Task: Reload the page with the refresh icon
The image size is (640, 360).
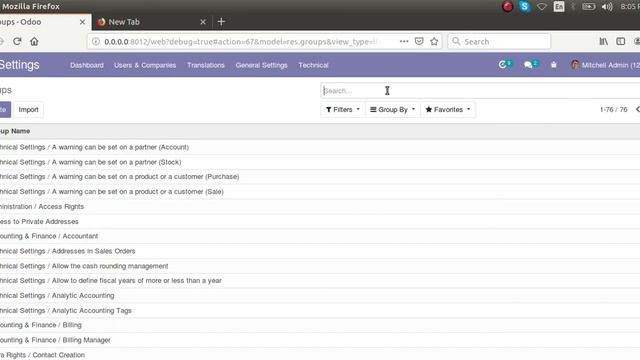Action: [x=17, y=41]
